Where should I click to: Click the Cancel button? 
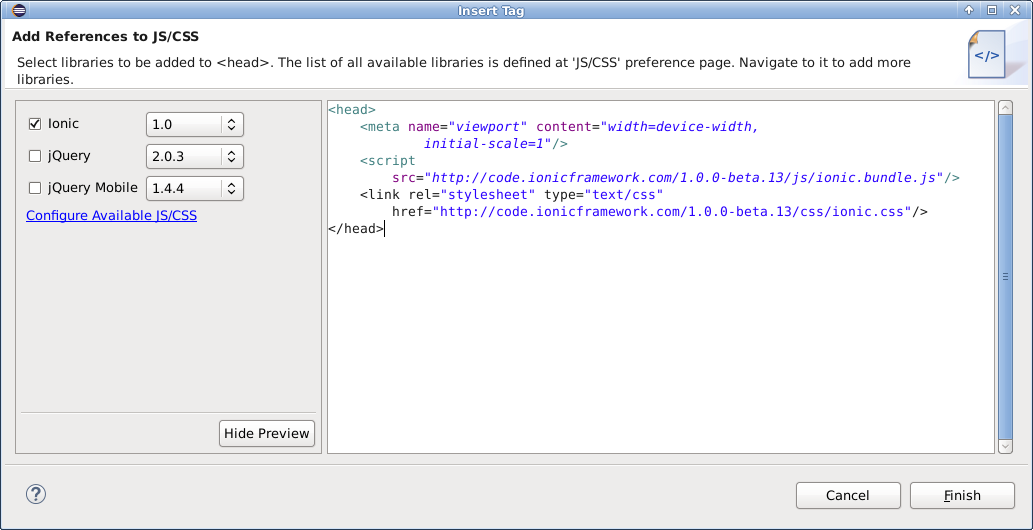coord(848,496)
